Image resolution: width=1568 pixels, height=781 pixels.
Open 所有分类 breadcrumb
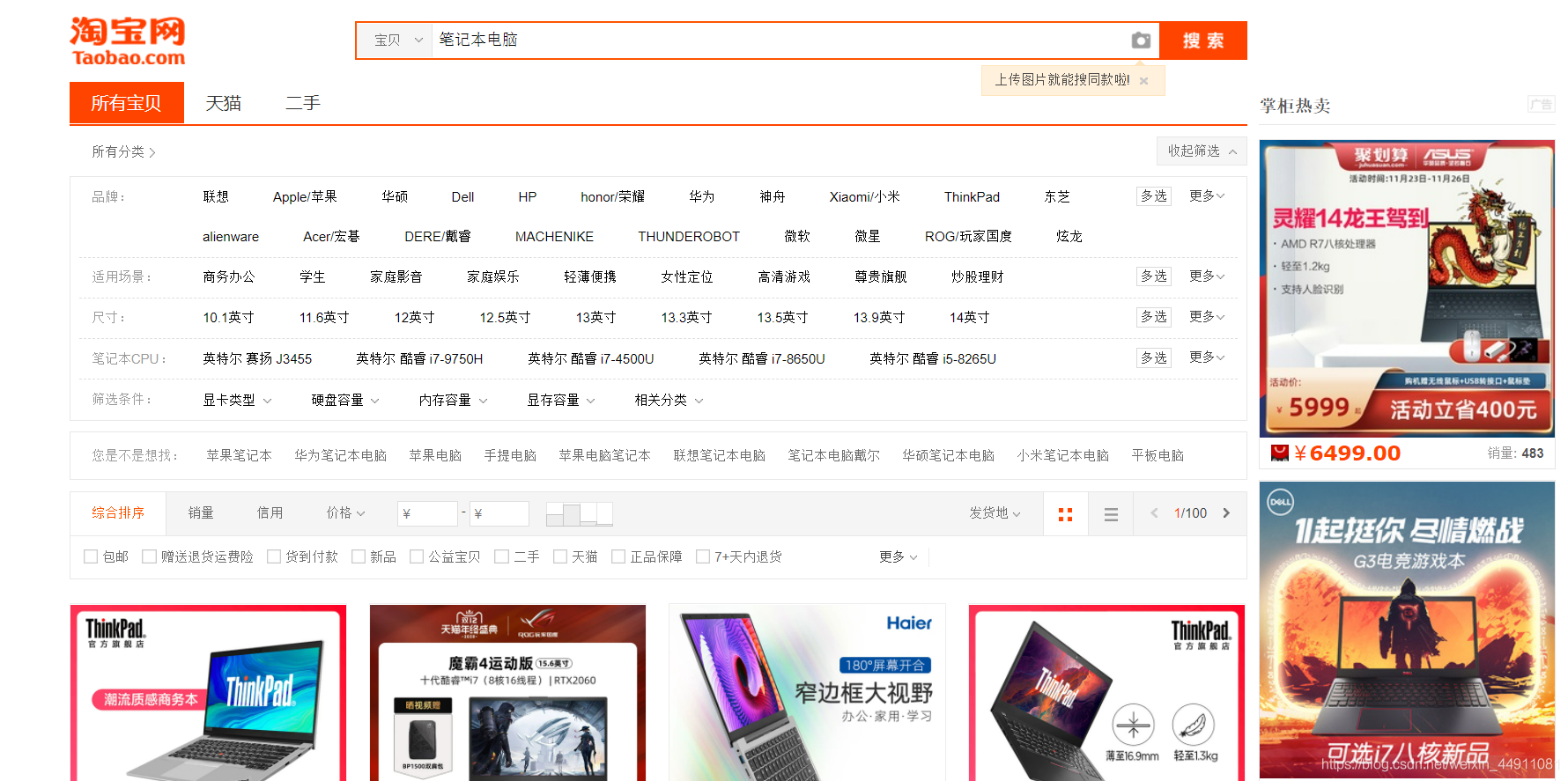(123, 152)
